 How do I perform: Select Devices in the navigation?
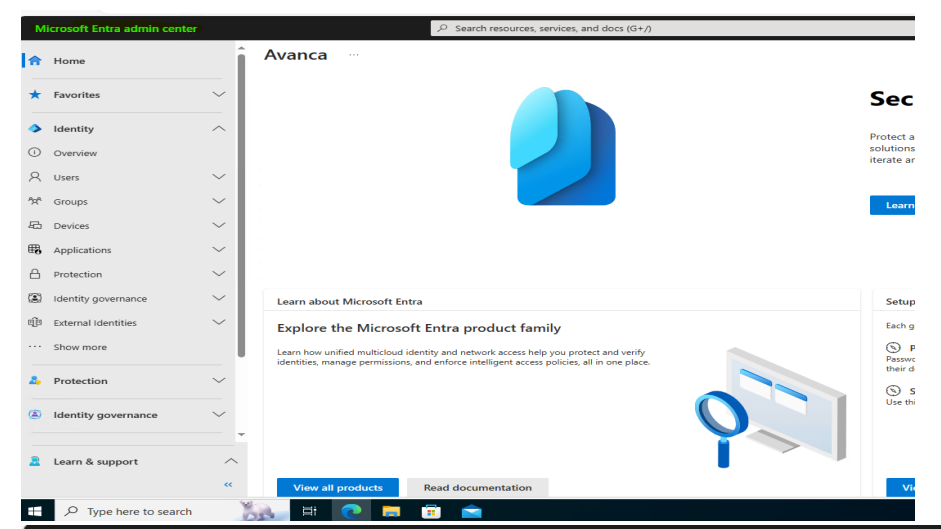pos(71,226)
